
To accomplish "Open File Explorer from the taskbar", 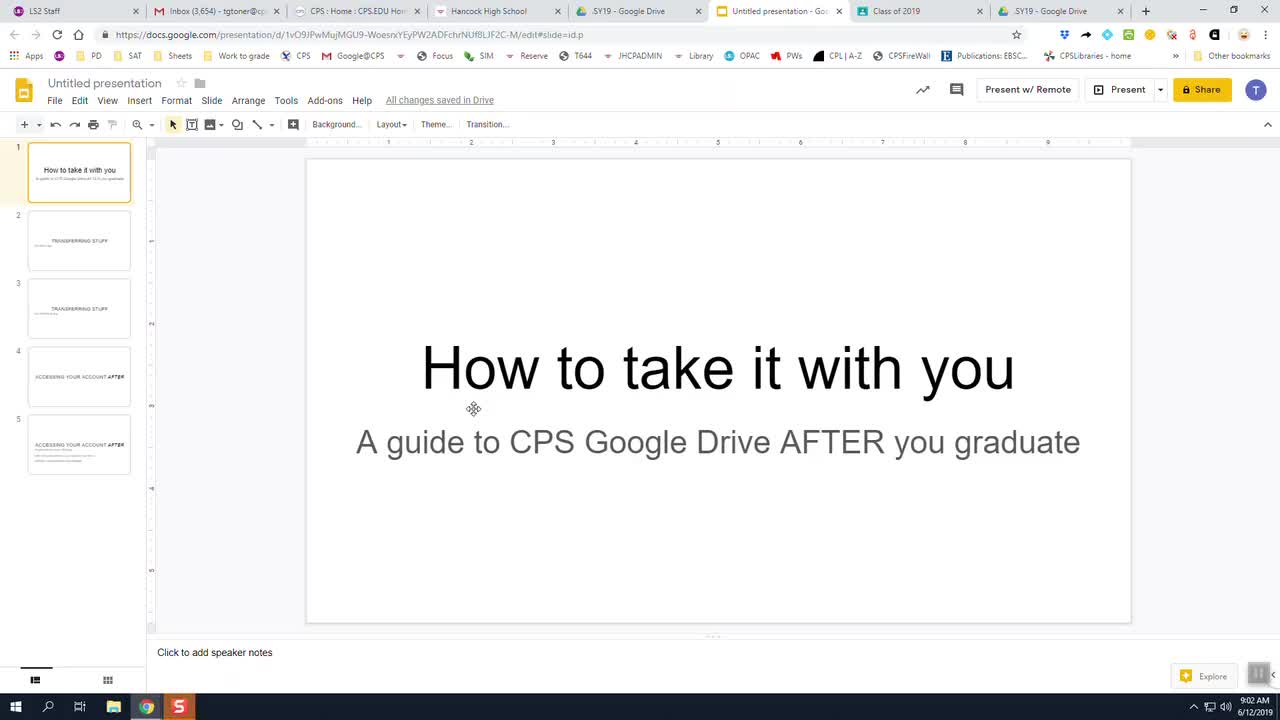I will point(114,707).
